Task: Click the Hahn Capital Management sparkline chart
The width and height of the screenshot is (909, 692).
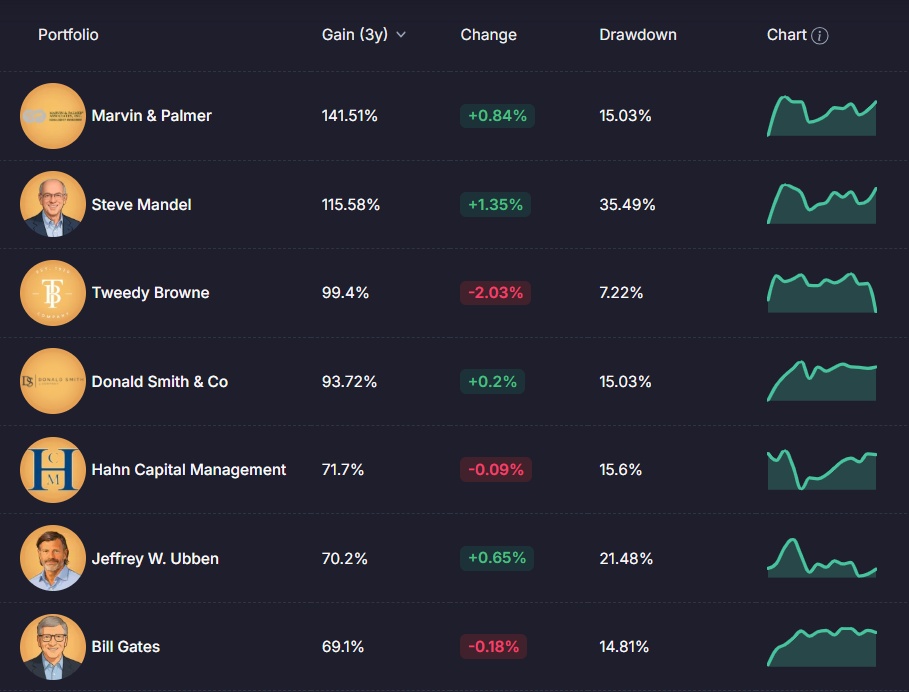Action: click(821, 469)
